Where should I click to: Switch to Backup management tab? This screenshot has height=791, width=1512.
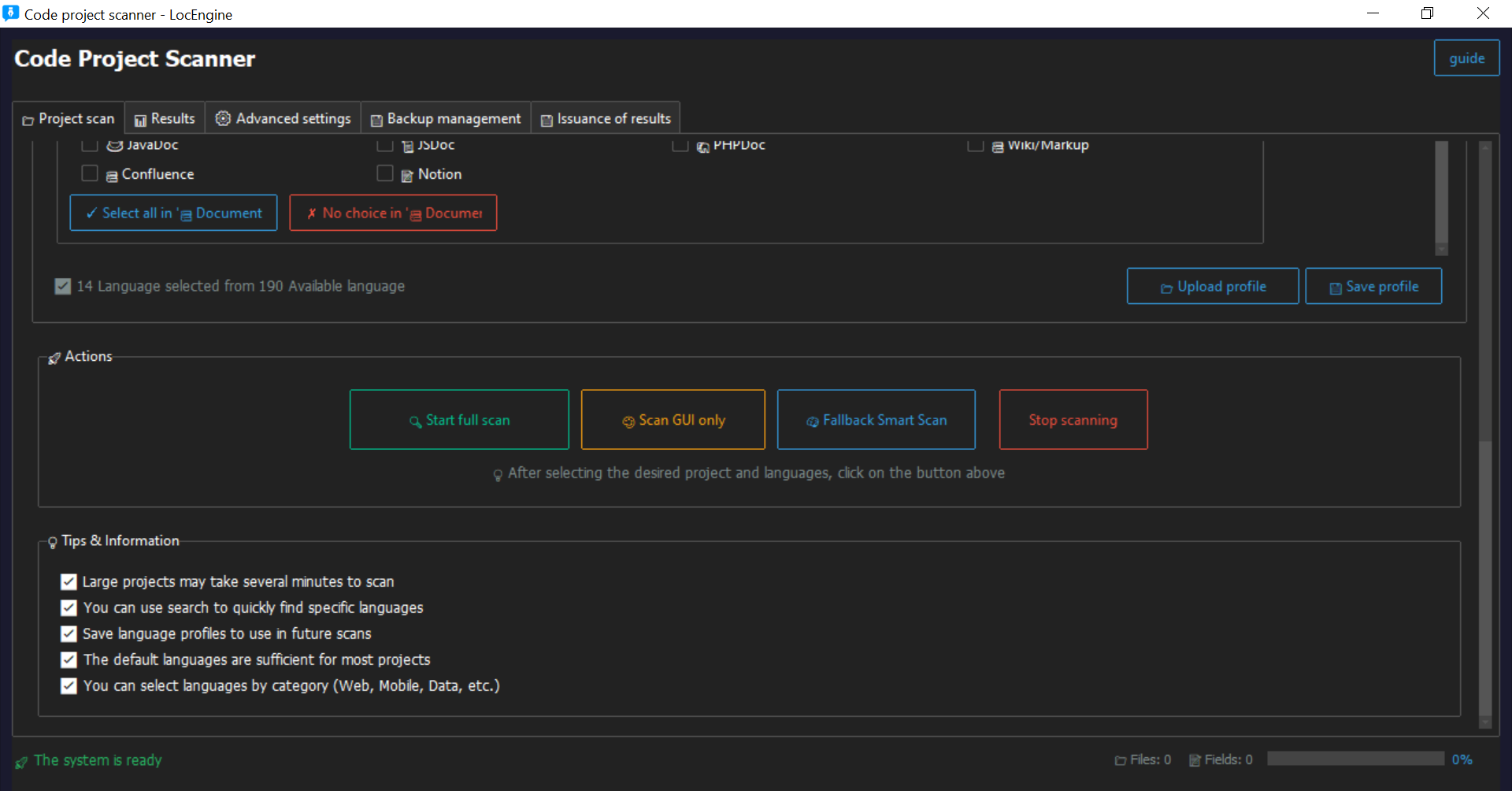pos(446,119)
